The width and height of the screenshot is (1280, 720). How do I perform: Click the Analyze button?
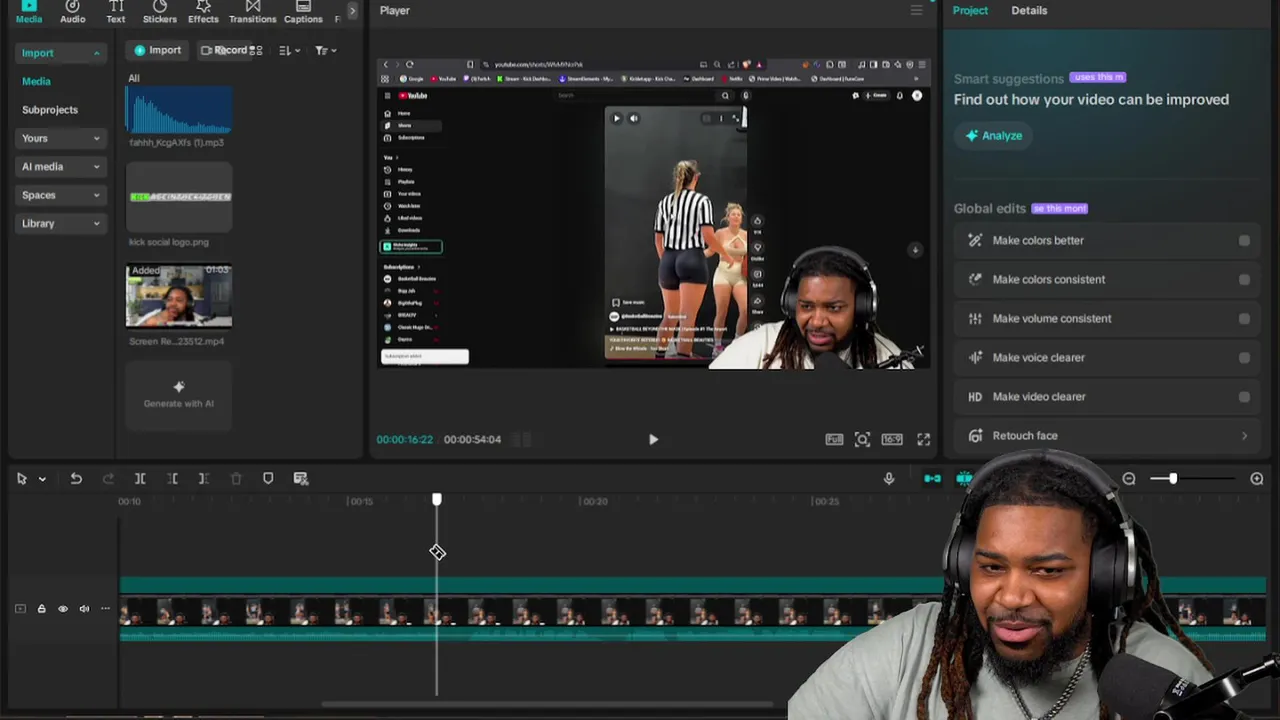[x=993, y=136]
